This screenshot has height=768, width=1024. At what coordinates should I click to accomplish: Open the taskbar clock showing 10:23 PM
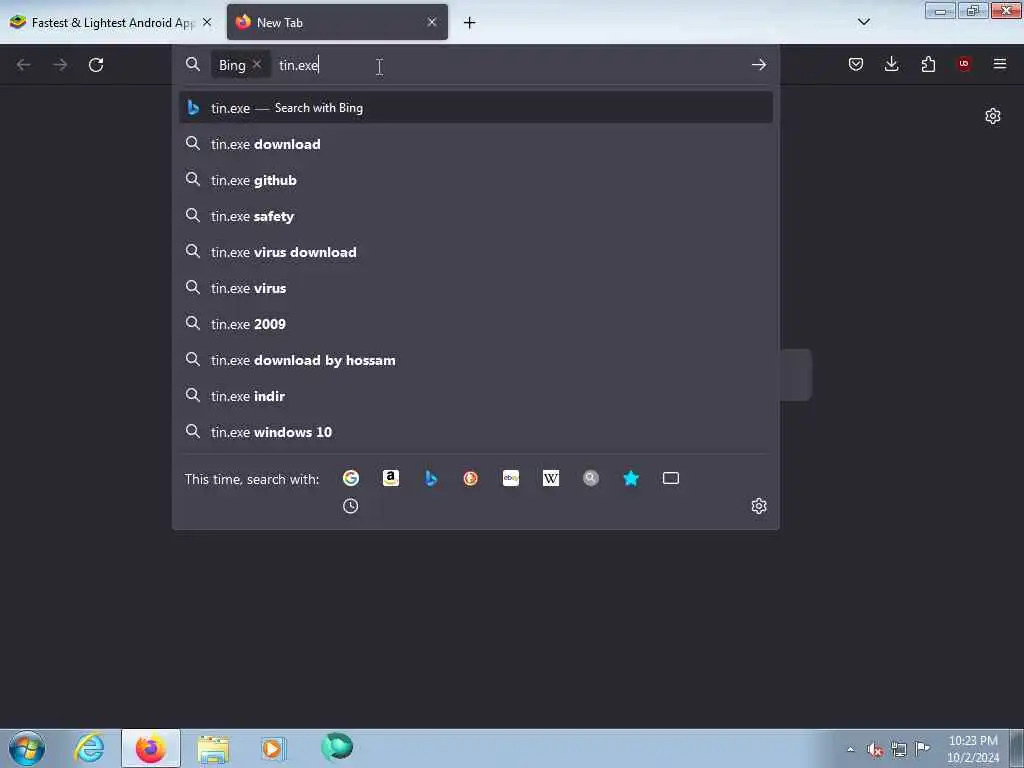click(972, 749)
